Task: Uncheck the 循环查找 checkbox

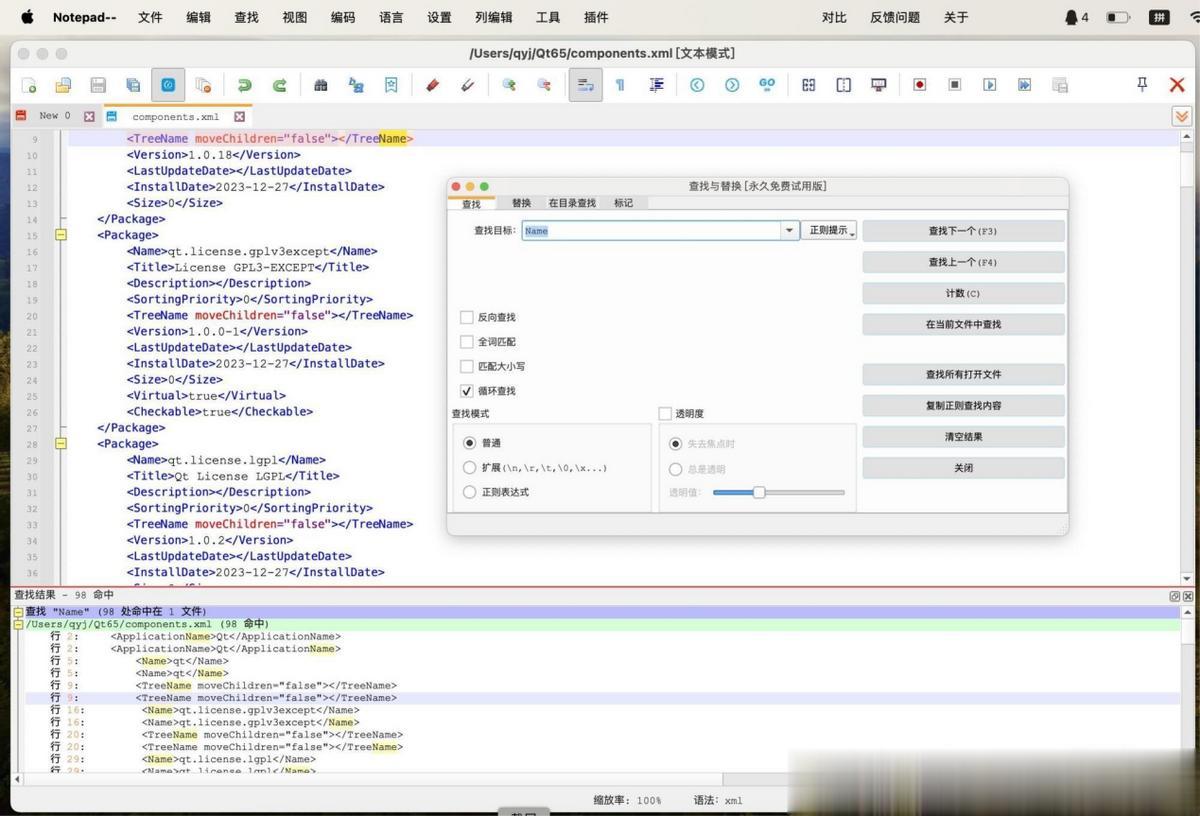Action: (467, 391)
